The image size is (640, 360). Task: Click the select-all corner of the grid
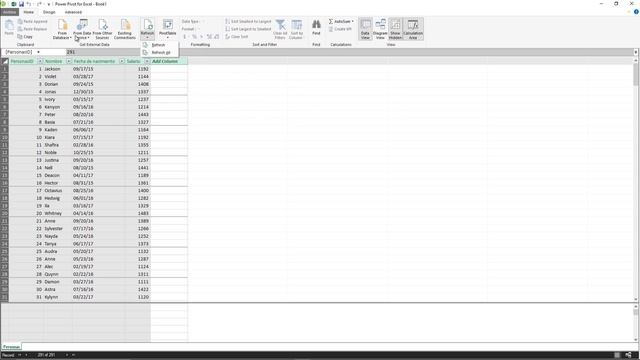[x=4, y=61]
